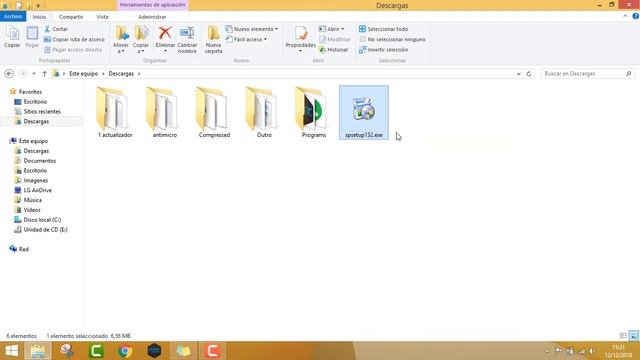Switch to the Inicio ribbon tab
Image resolution: width=640 pixels, height=360 pixels.
click(x=39, y=17)
